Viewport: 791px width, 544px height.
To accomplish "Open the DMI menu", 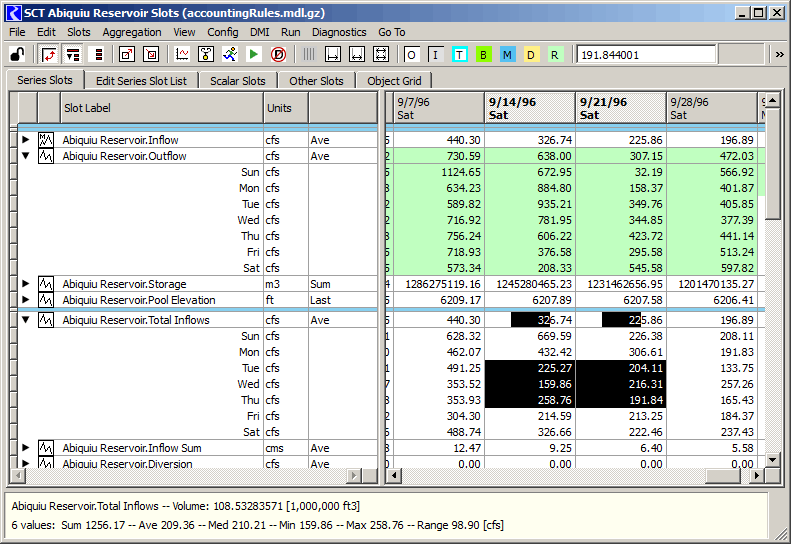I will pyautogui.click(x=259, y=32).
